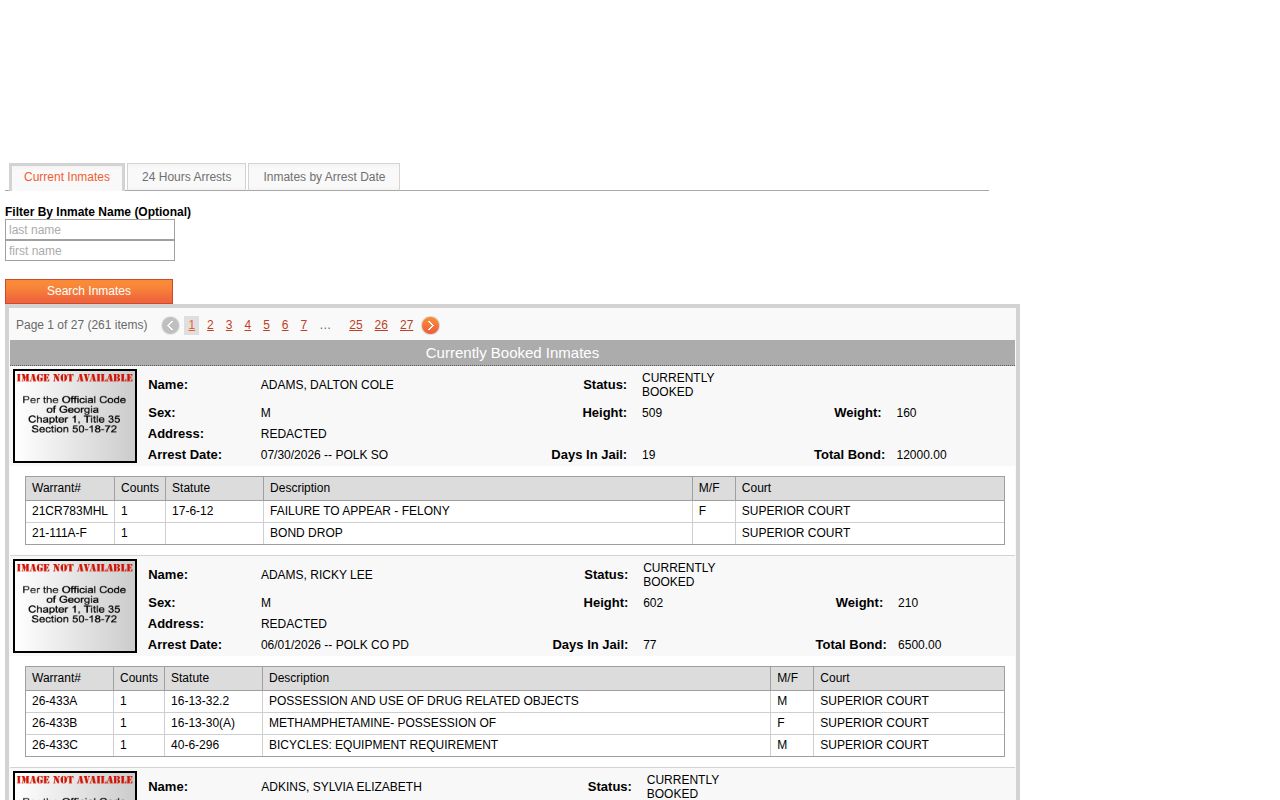This screenshot has width=1280, height=800.
Task: Go to next page arrow icon
Action: [x=430, y=325]
